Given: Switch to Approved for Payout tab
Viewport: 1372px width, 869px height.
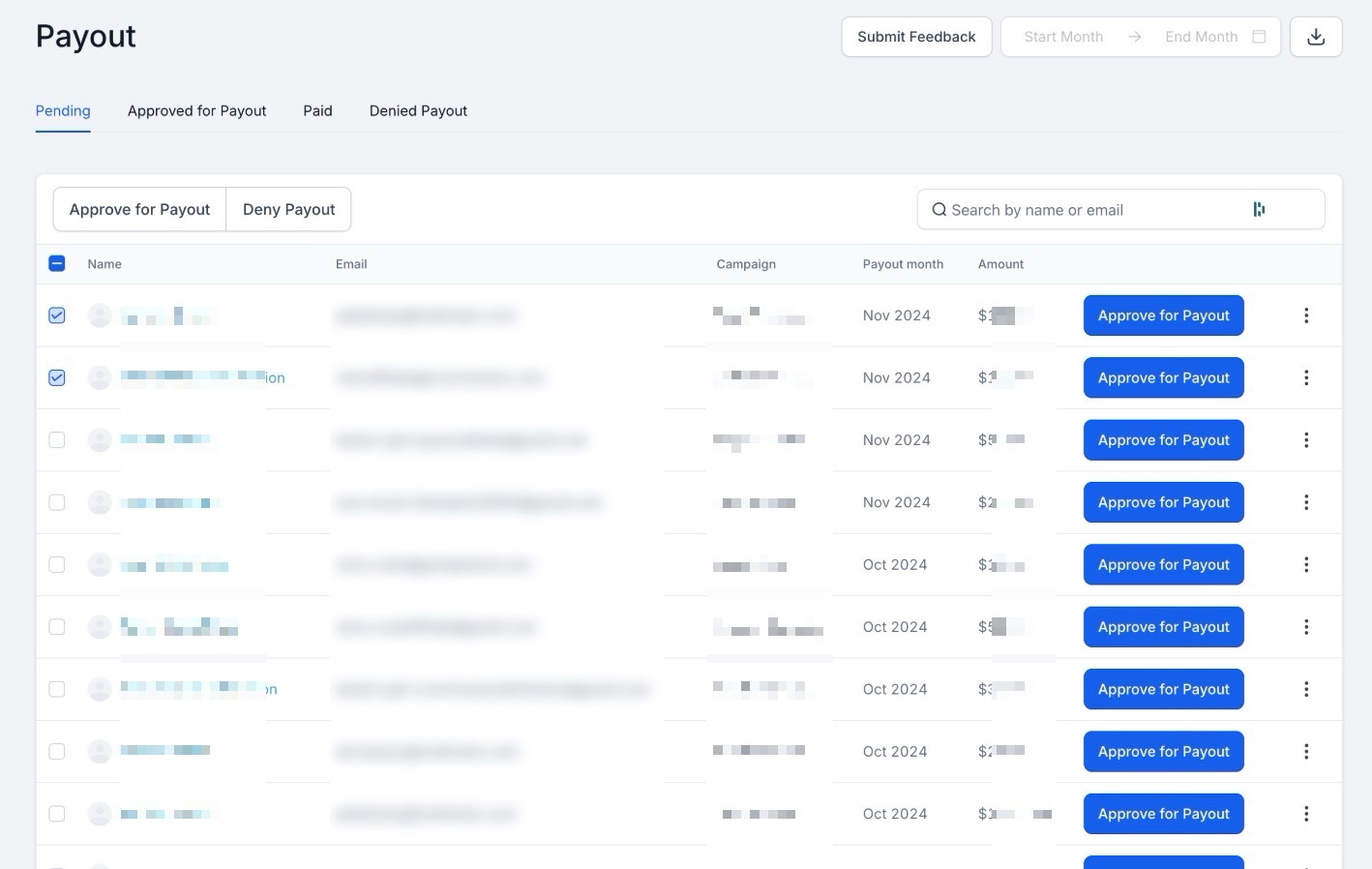Looking at the screenshot, I should pos(196,111).
